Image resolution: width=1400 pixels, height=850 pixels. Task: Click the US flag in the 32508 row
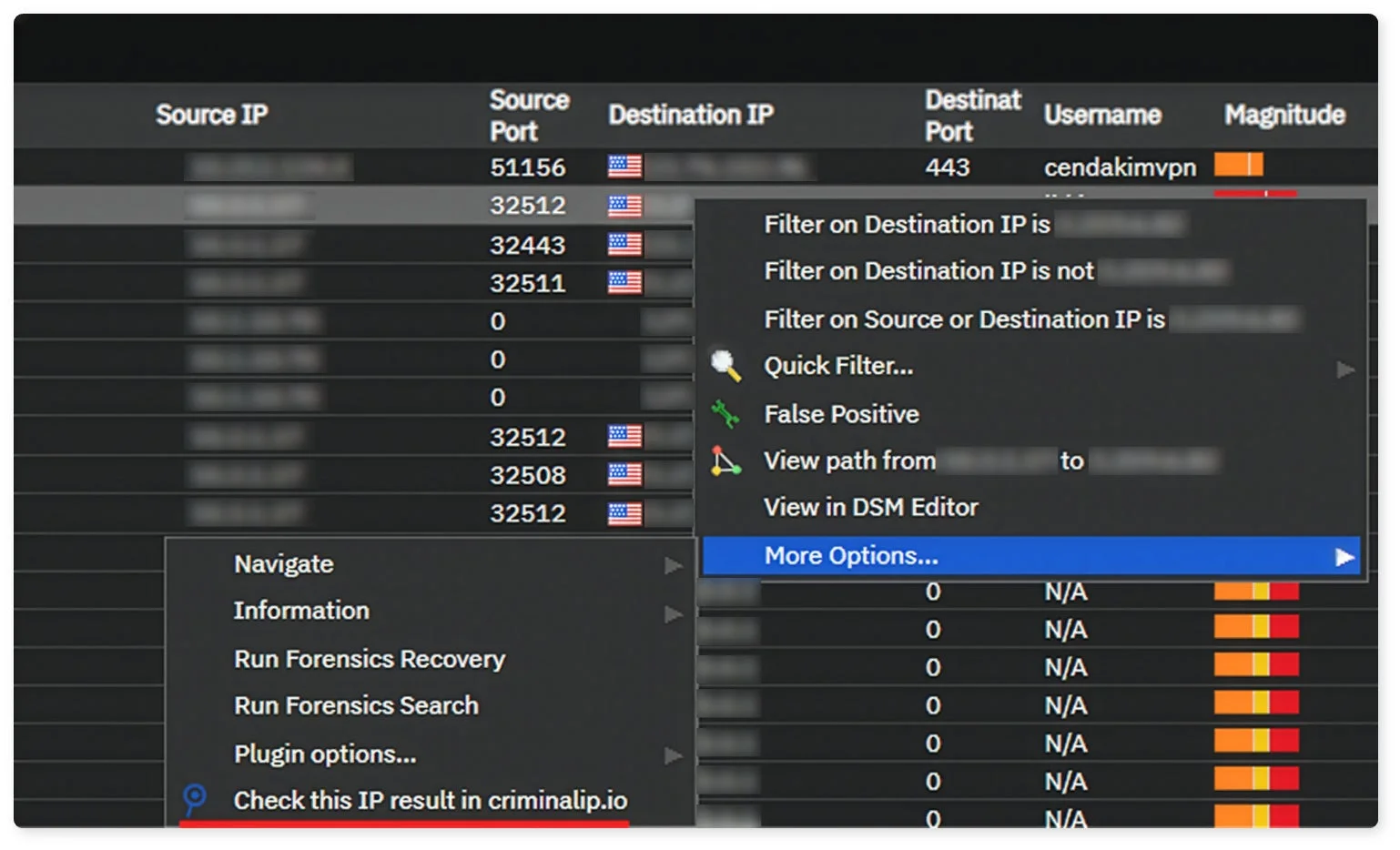point(624,474)
